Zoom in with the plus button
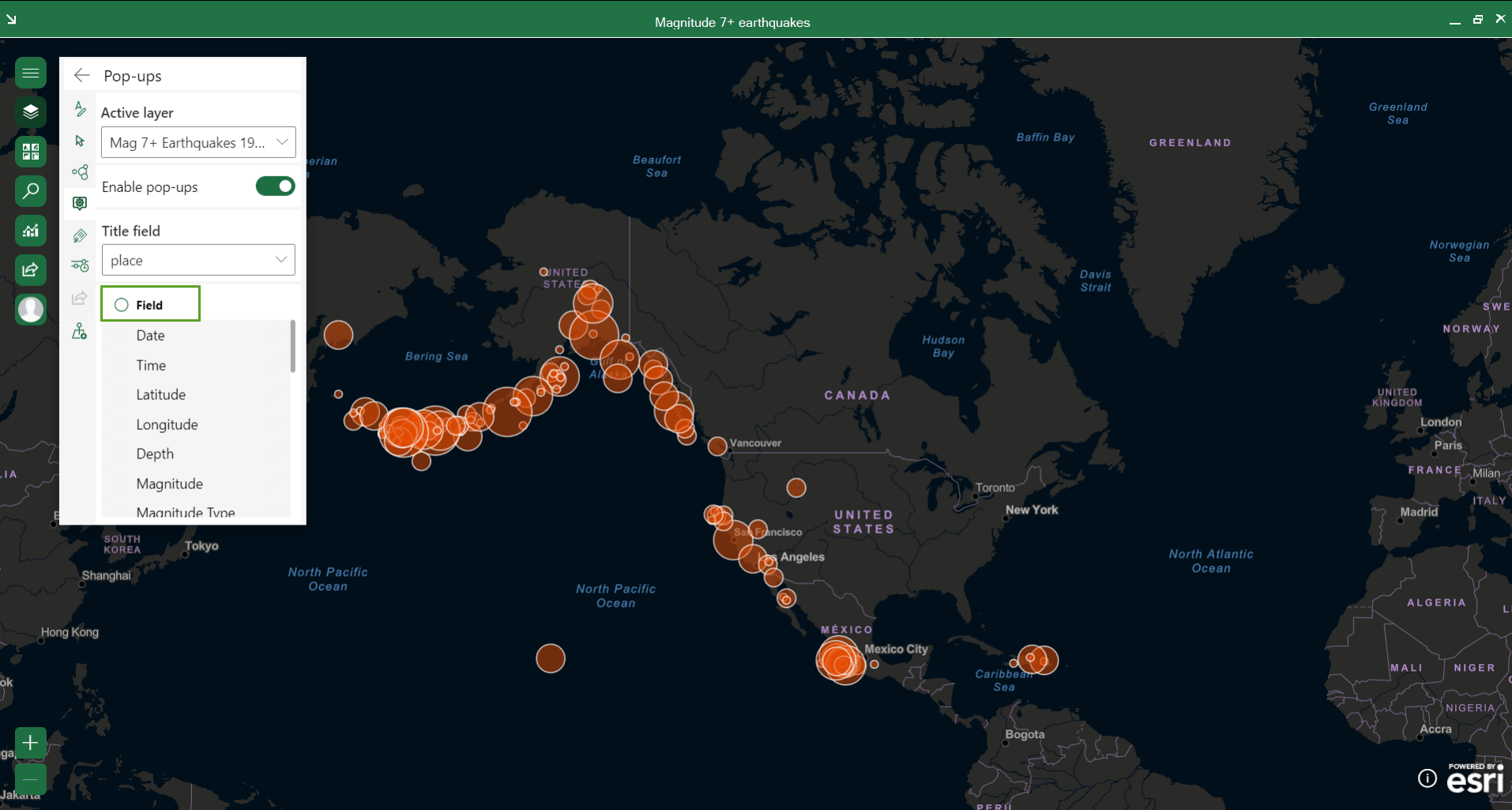The image size is (1512, 810). pyautogui.click(x=30, y=743)
